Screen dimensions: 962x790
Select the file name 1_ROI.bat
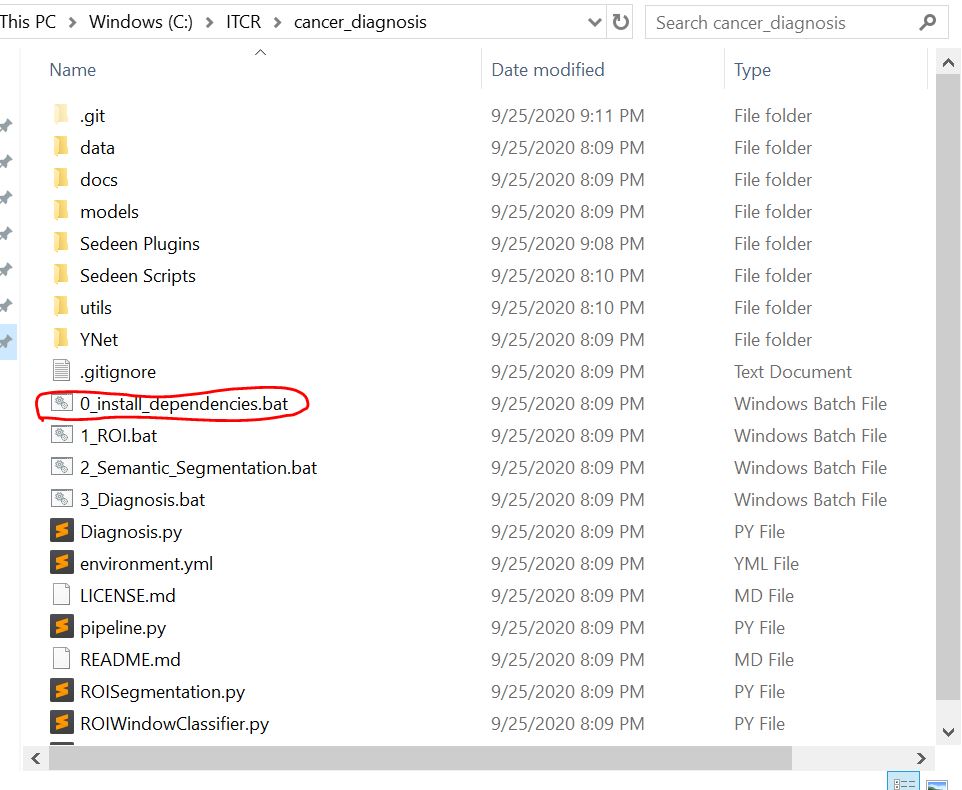click(x=118, y=435)
